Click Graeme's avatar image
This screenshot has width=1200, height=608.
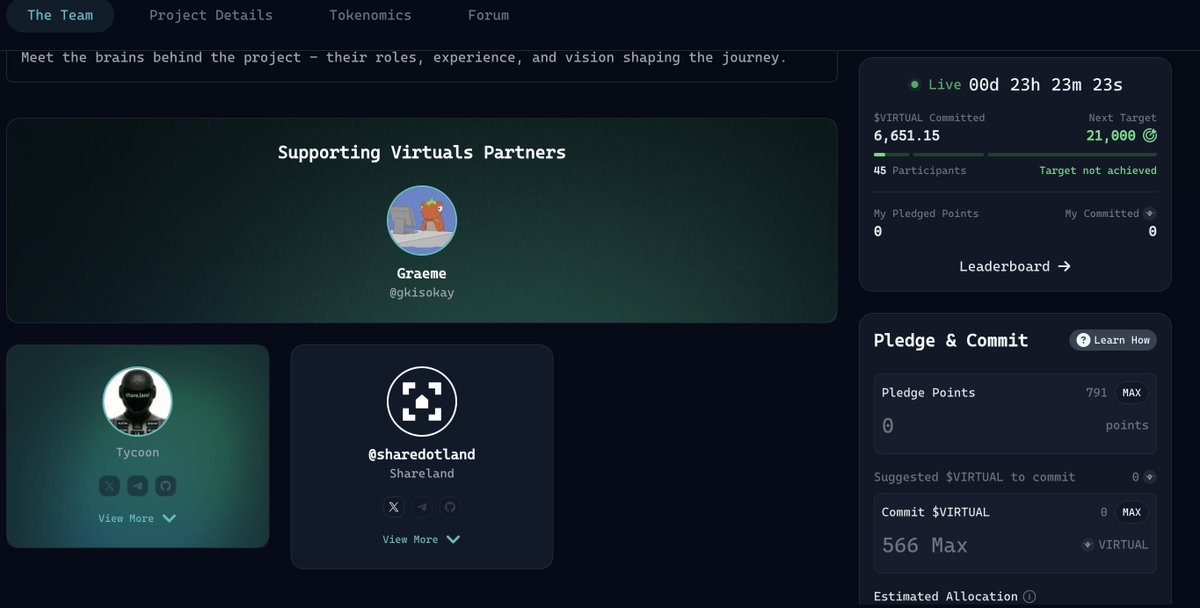[422, 221]
